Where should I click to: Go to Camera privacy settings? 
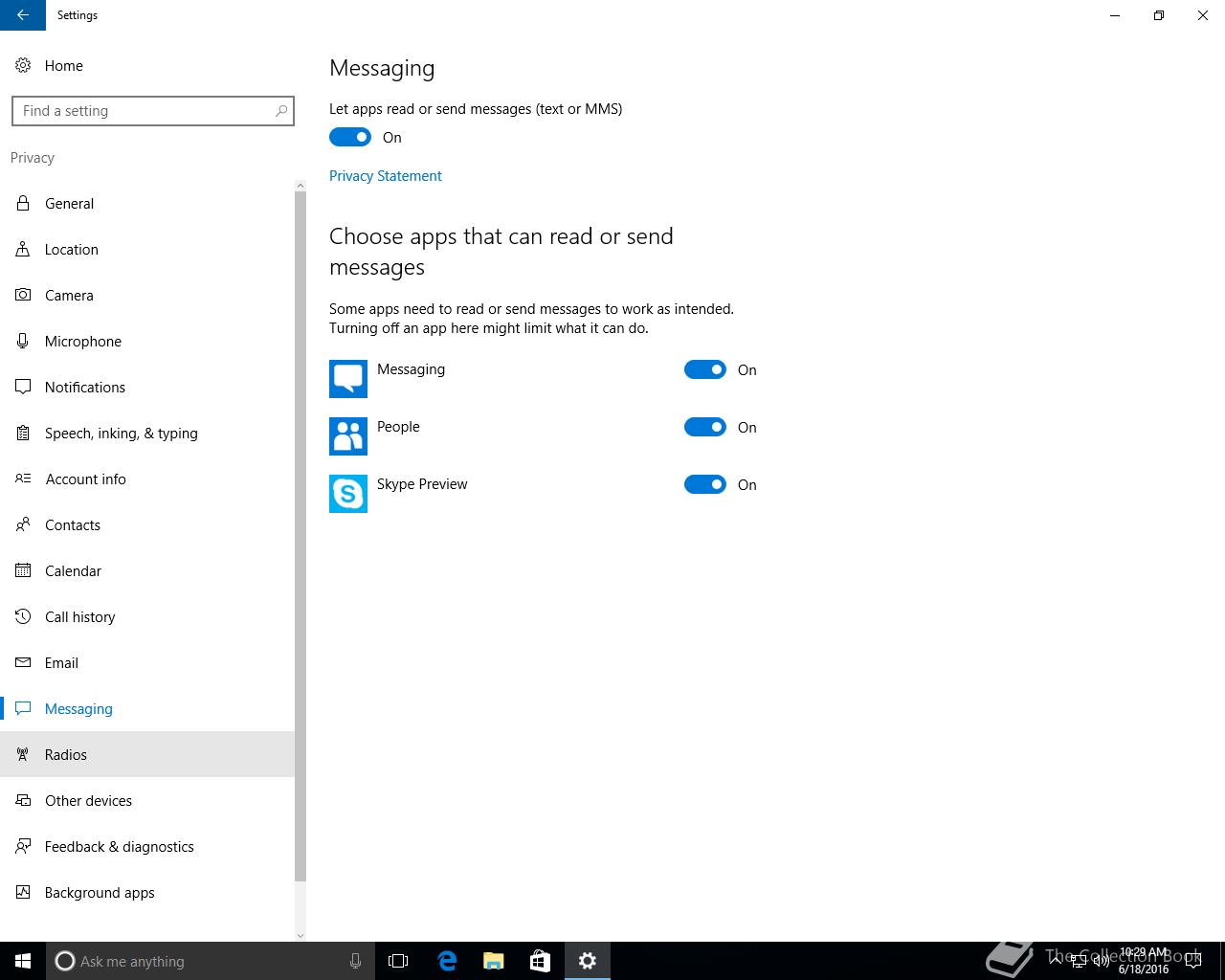click(69, 296)
